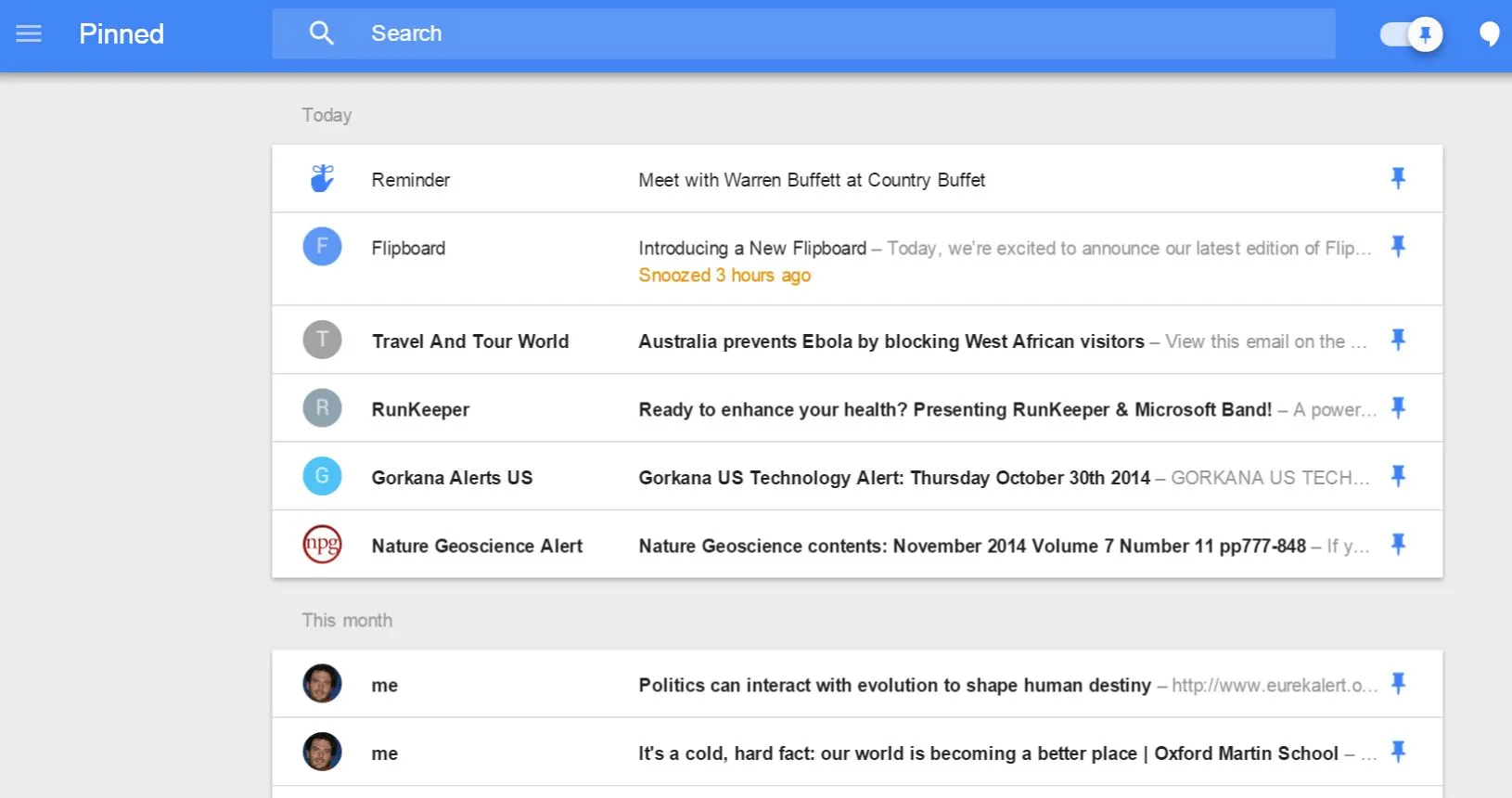The height and width of the screenshot is (798, 1512).
Task: Toggle the pinned items switch
Action: pyautogui.click(x=1411, y=34)
